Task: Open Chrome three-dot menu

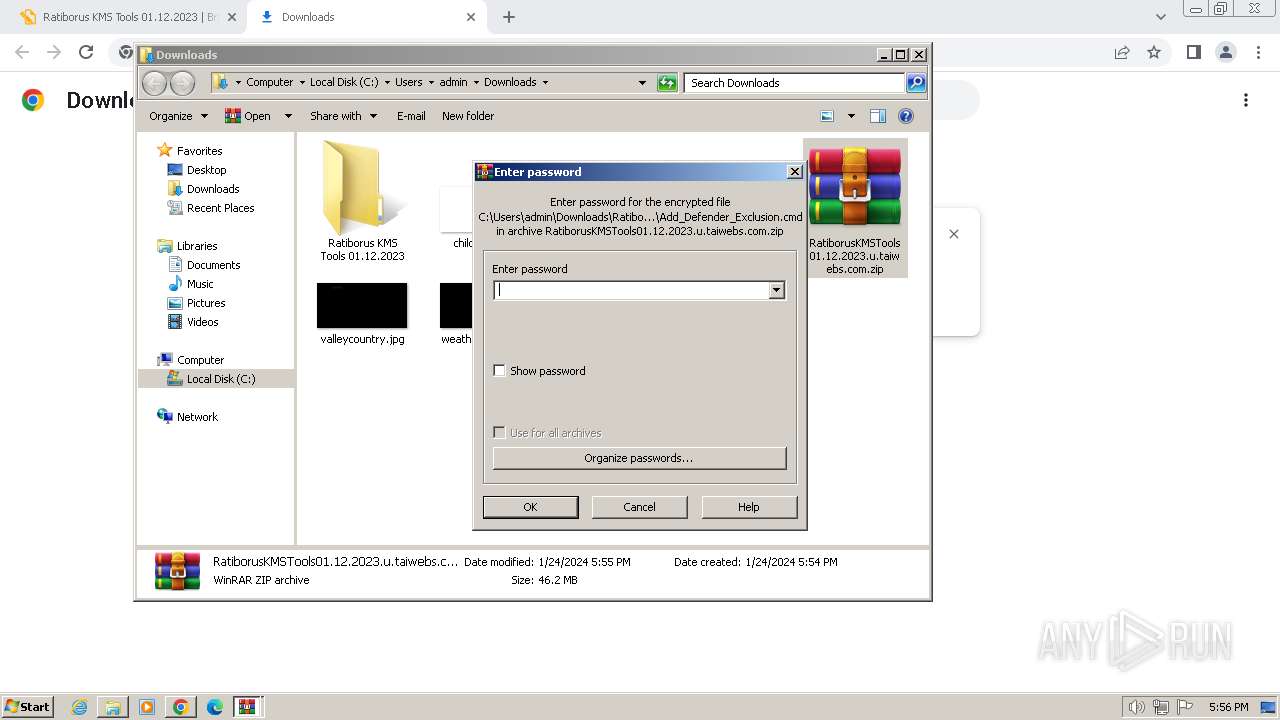Action: point(1257,52)
